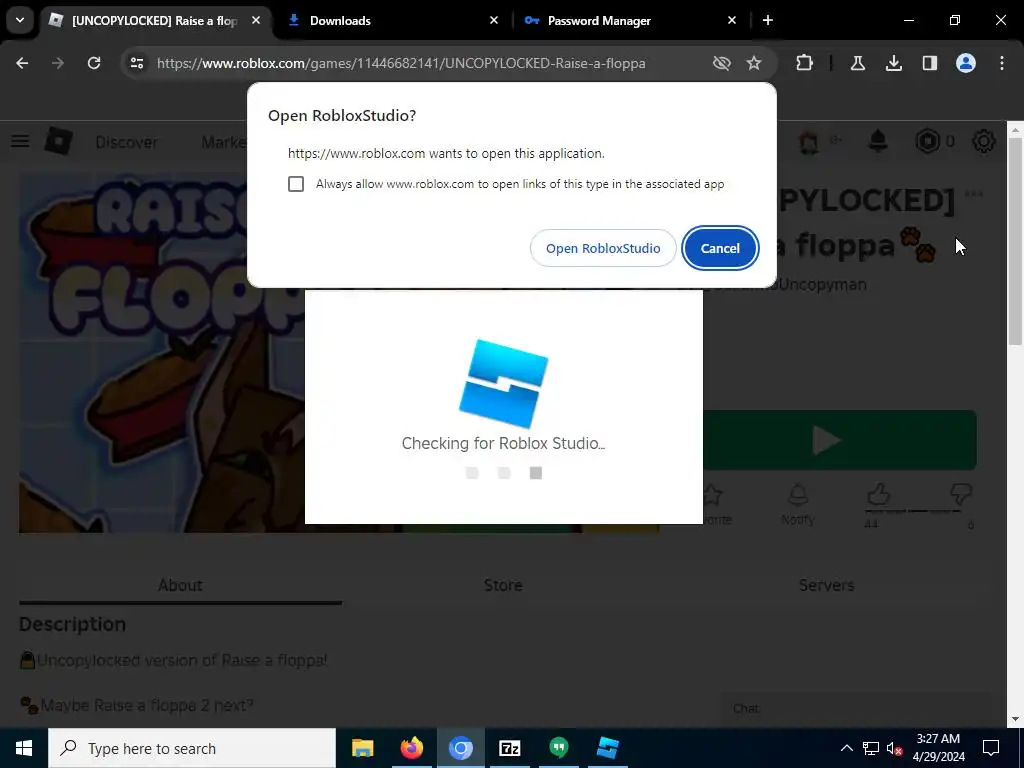The image size is (1024, 768).
Task: Dislike the game with thumbs down
Action: 961,496
